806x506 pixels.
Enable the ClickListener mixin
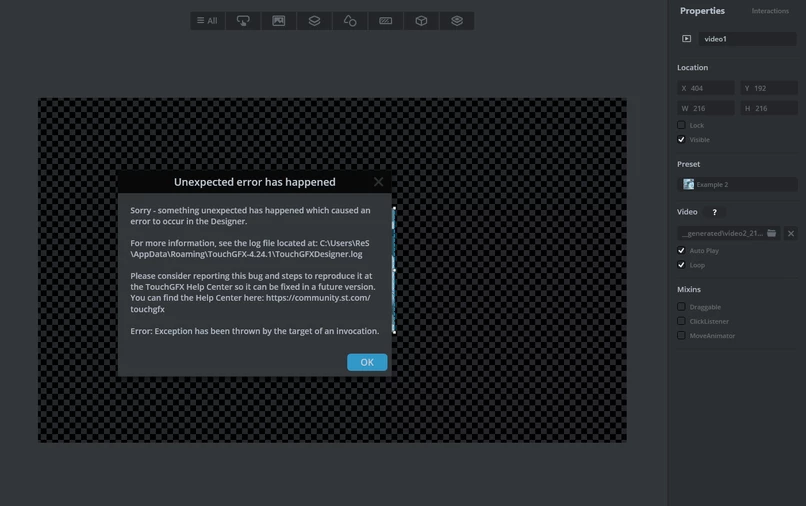pos(681,321)
